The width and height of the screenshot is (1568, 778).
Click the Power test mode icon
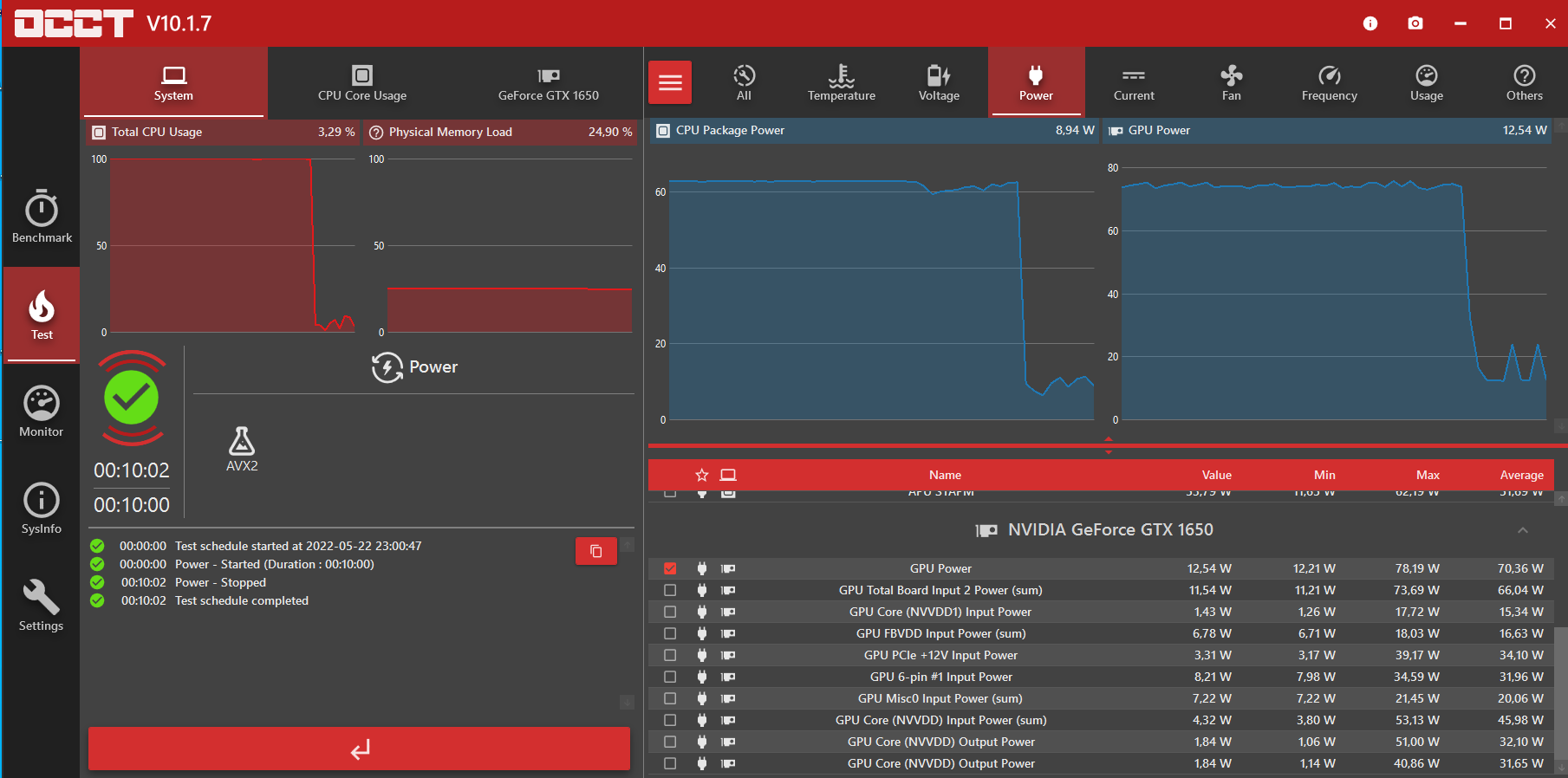(x=387, y=367)
